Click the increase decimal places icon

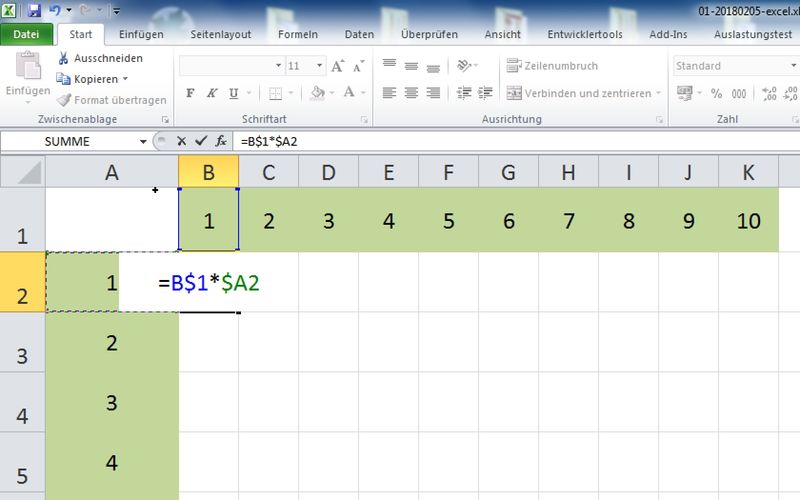pos(769,93)
